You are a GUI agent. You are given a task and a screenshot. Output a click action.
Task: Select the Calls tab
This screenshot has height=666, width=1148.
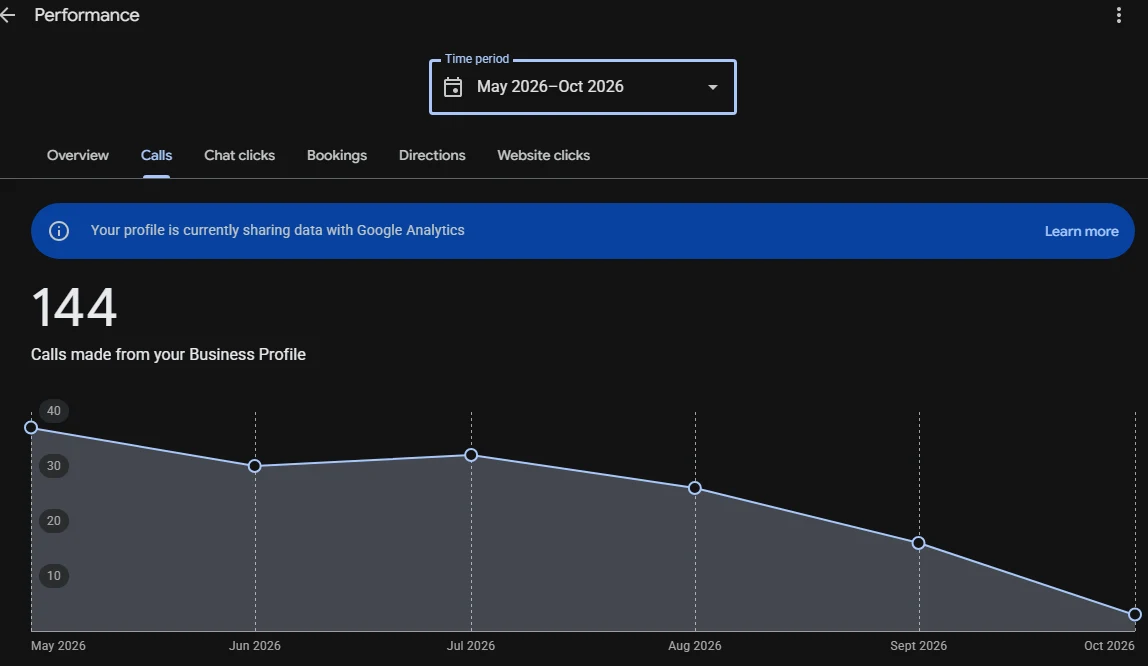tap(156, 155)
